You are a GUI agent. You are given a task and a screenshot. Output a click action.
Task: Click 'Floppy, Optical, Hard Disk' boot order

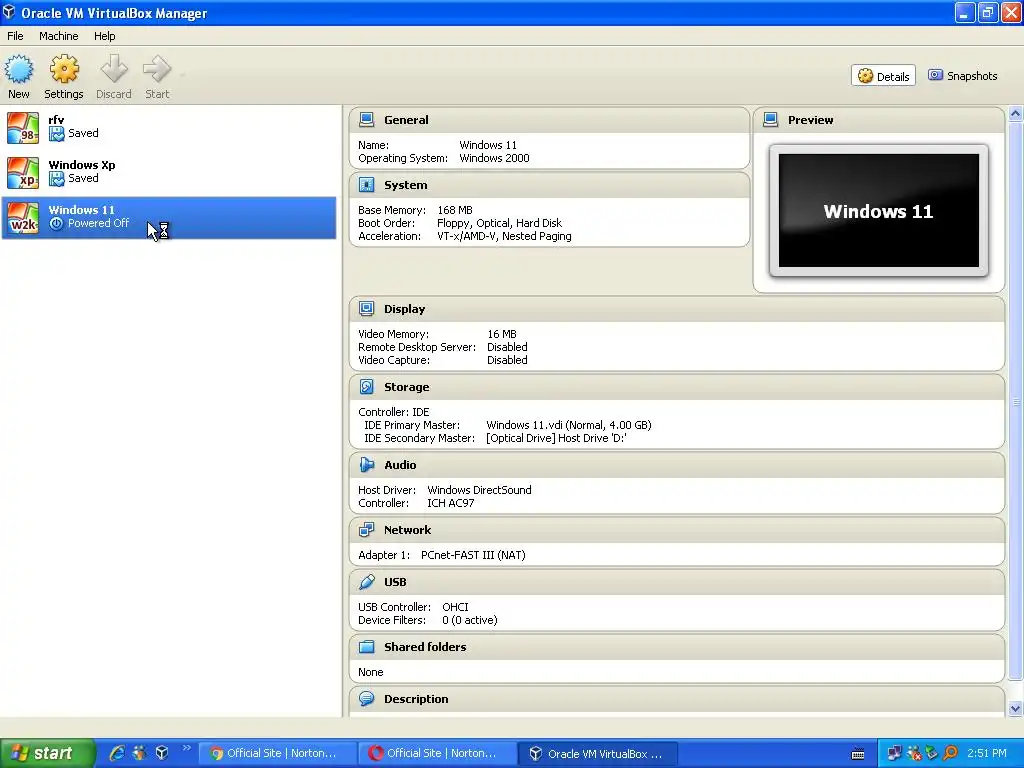click(x=500, y=223)
